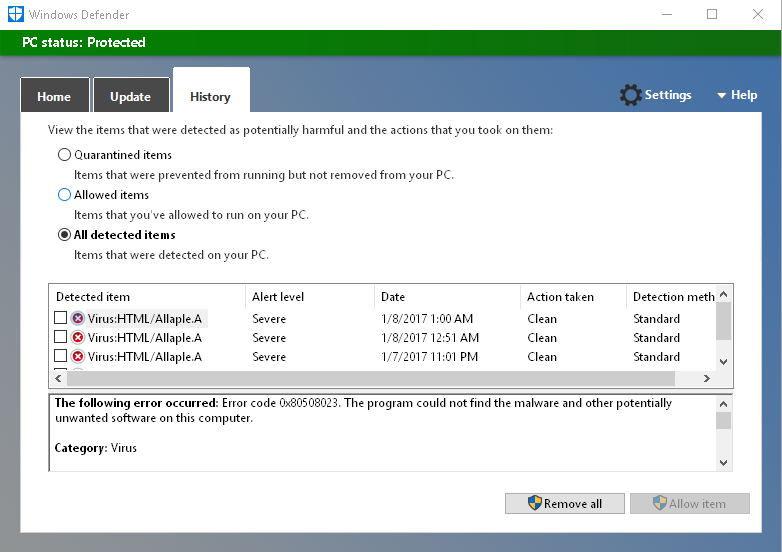Click the Category: Virus line
The image size is (782, 552).
click(x=96, y=448)
